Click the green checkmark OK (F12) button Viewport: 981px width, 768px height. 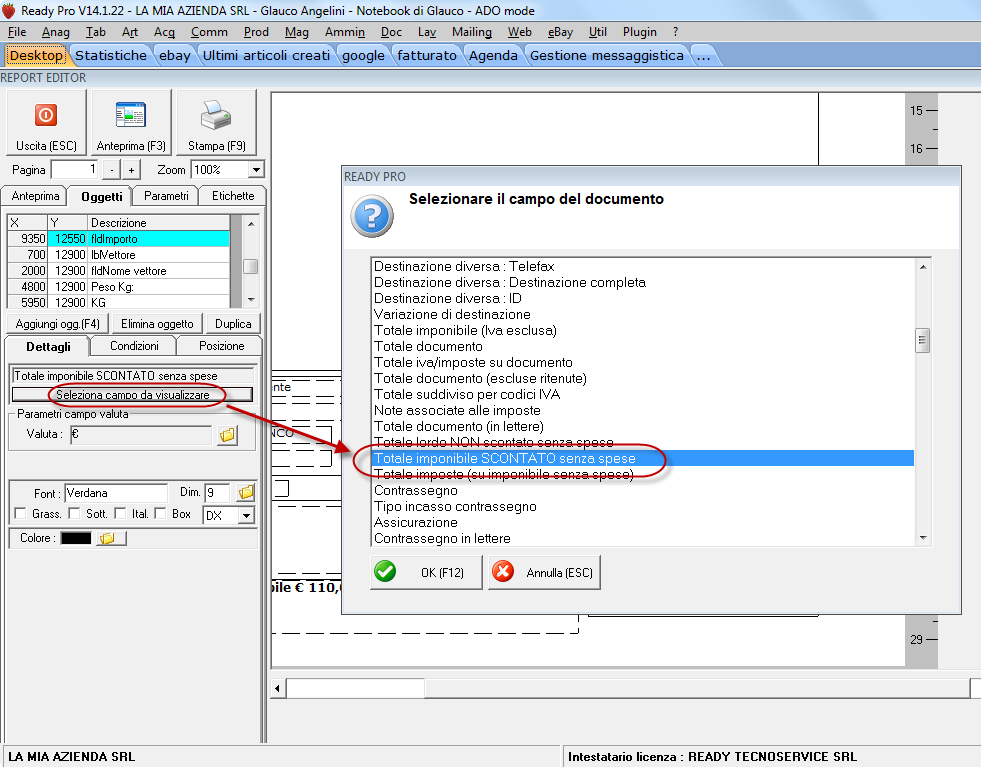(426, 572)
